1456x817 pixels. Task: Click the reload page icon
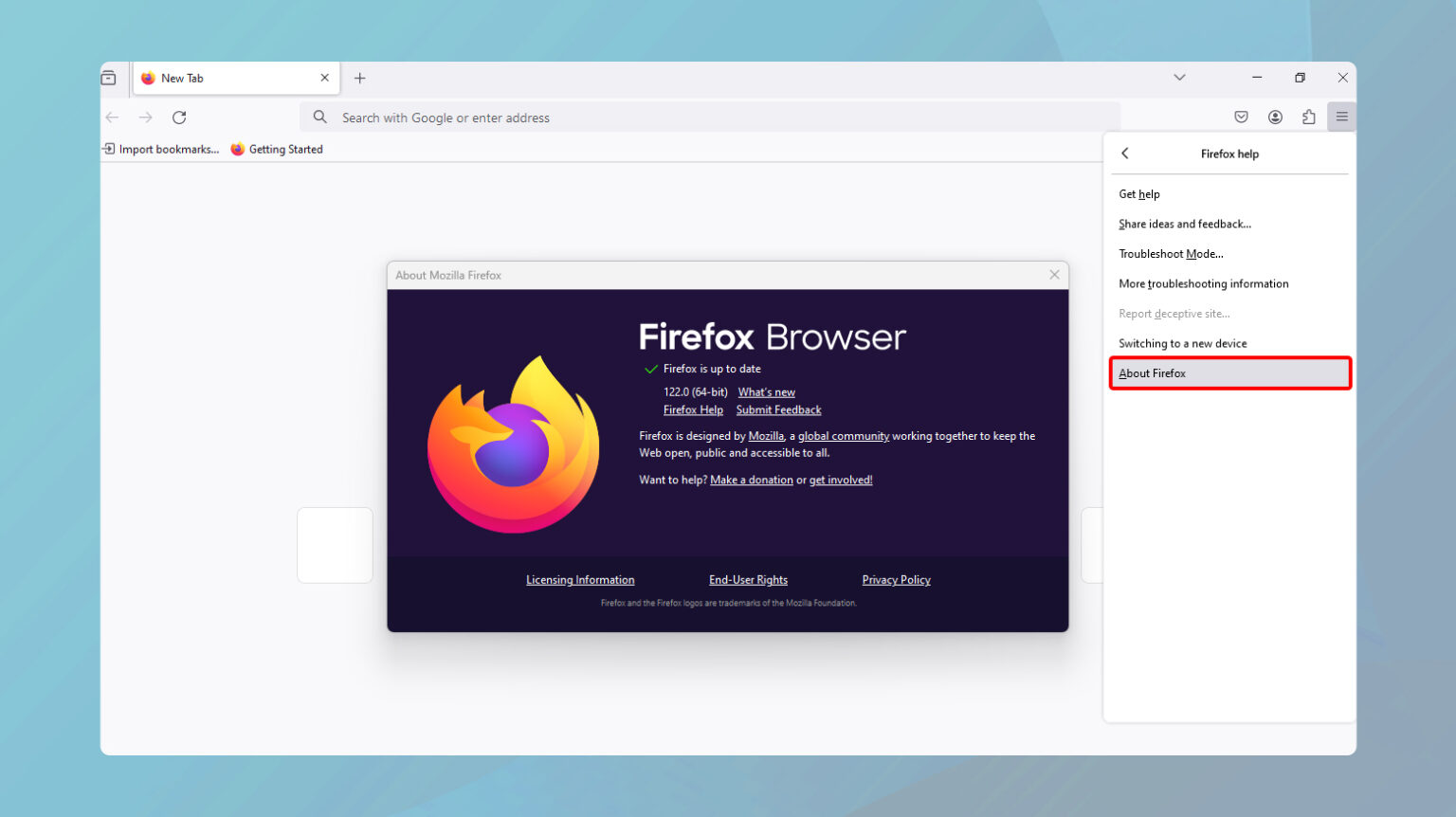(x=179, y=118)
